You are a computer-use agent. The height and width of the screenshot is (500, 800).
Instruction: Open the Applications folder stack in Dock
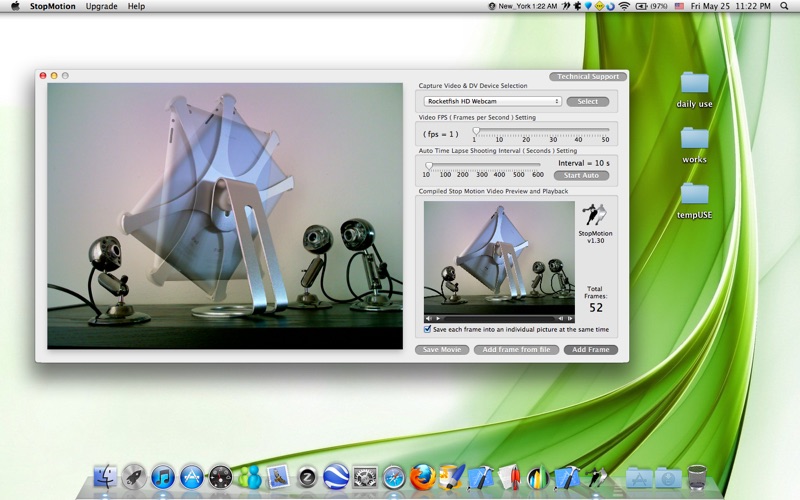pos(639,478)
